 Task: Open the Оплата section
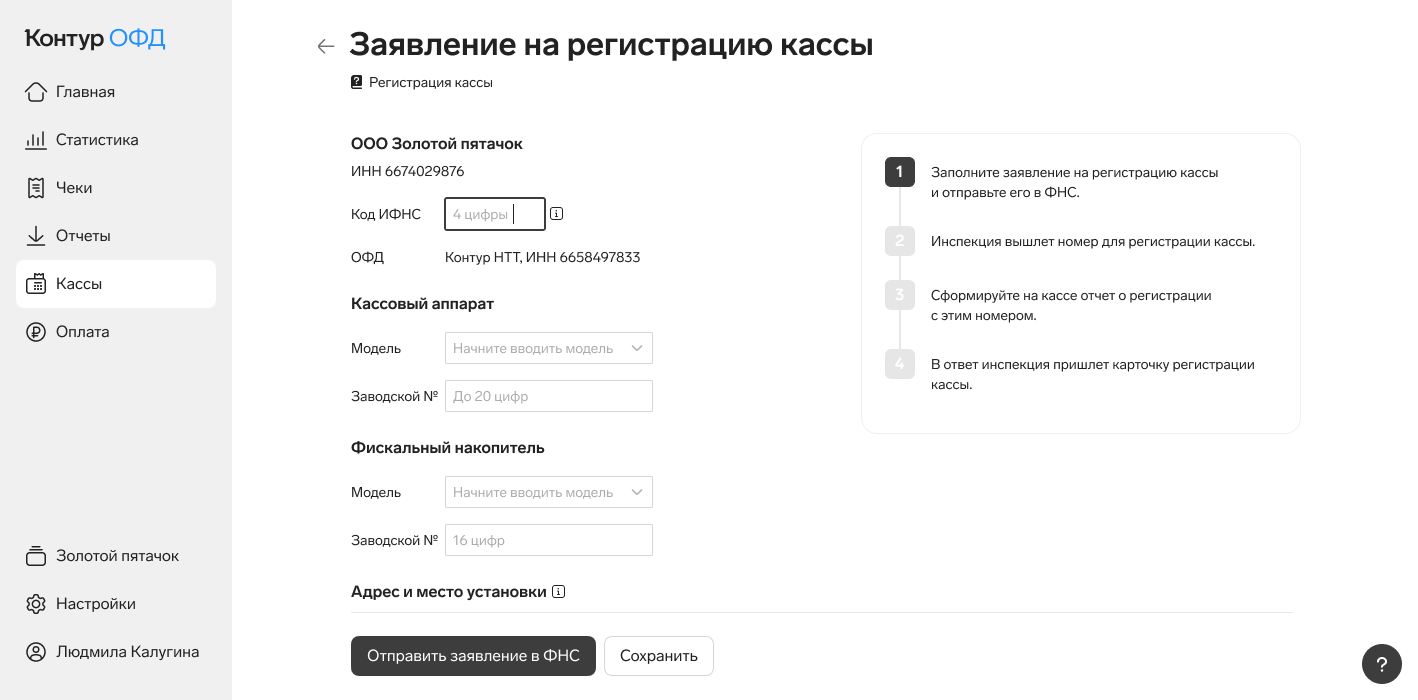click(x=82, y=332)
